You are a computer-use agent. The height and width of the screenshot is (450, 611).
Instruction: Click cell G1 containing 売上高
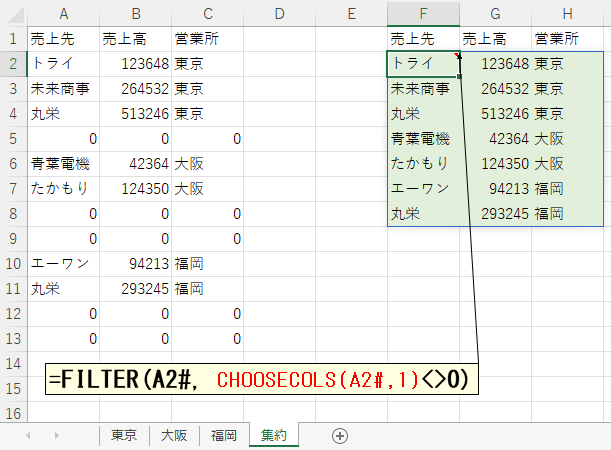(495, 39)
